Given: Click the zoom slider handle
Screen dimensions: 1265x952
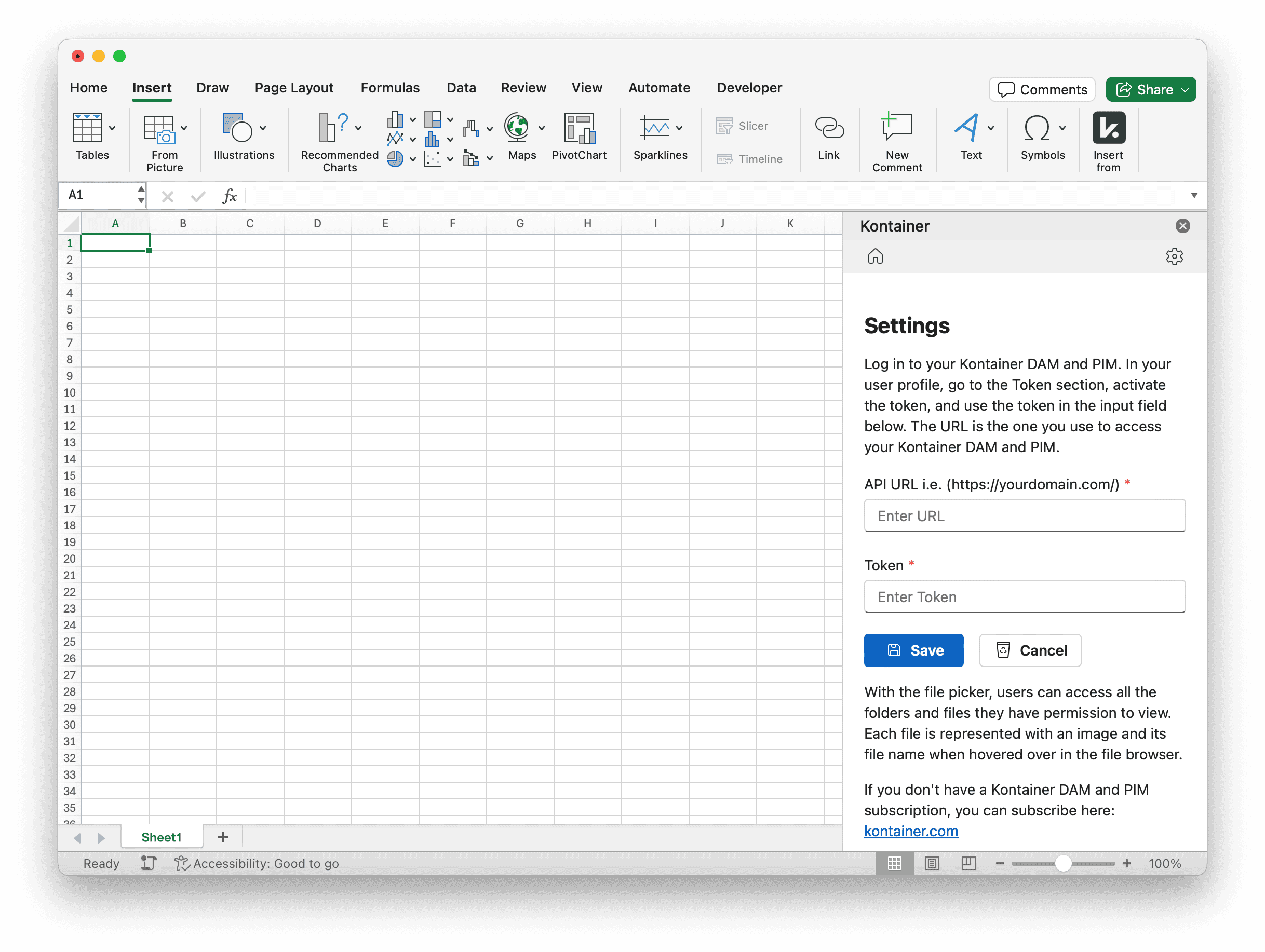Looking at the screenshot, I should pyautogui.click(x=1062, y=863).
